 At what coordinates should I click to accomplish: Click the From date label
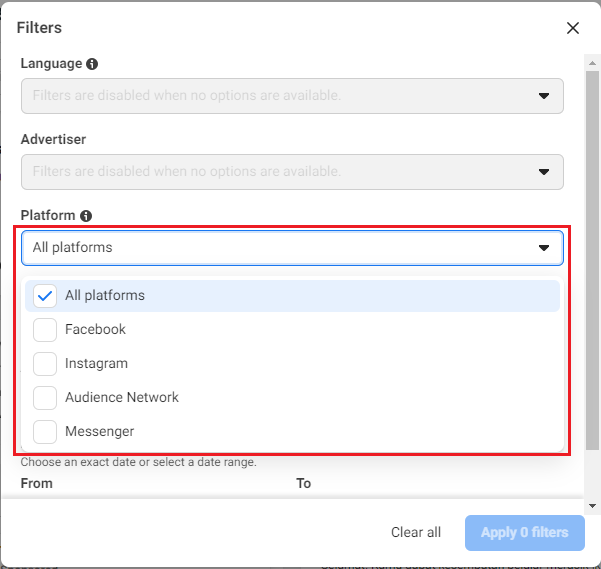point(37,483)
